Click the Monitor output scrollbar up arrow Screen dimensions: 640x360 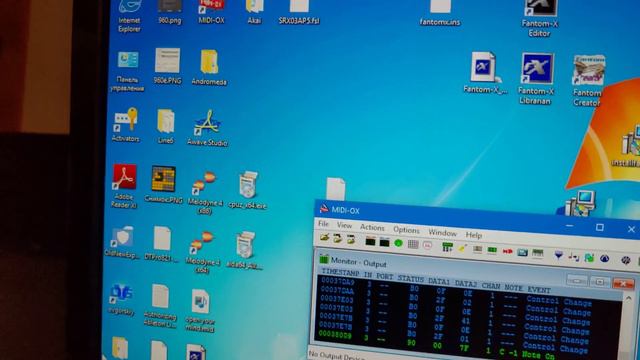[629, 299]
